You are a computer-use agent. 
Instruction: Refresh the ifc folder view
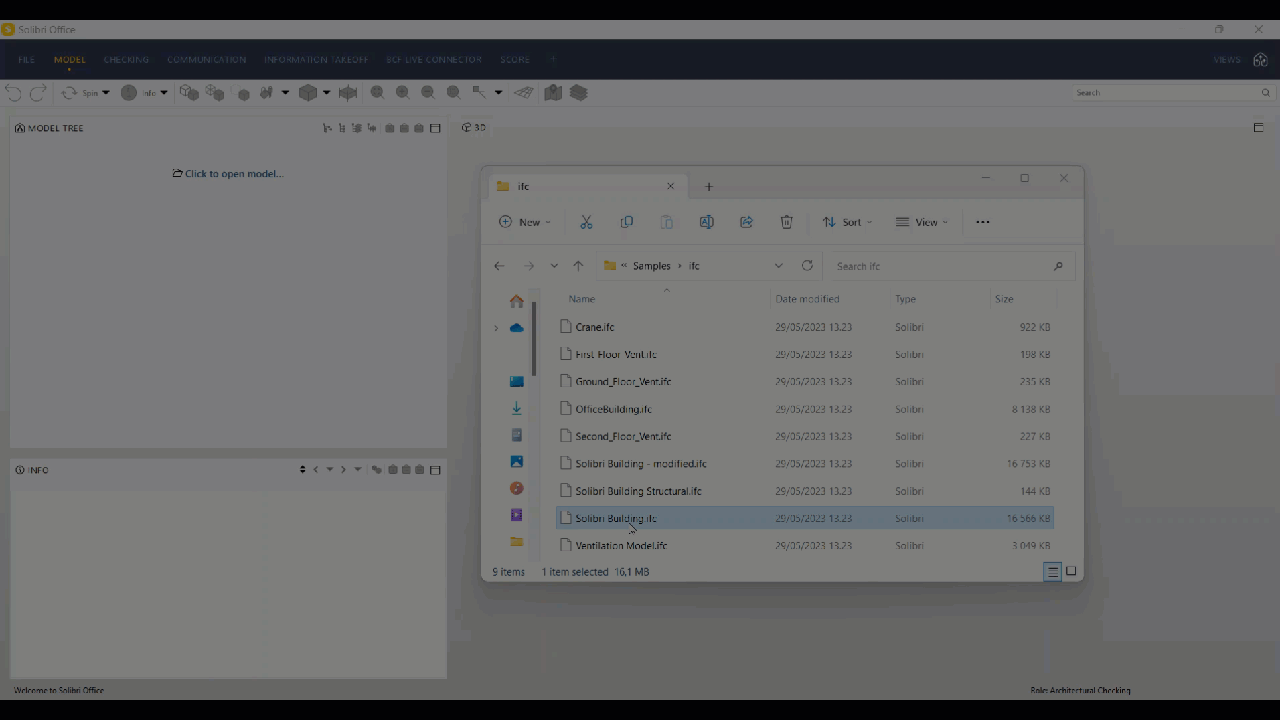point(807,266)
